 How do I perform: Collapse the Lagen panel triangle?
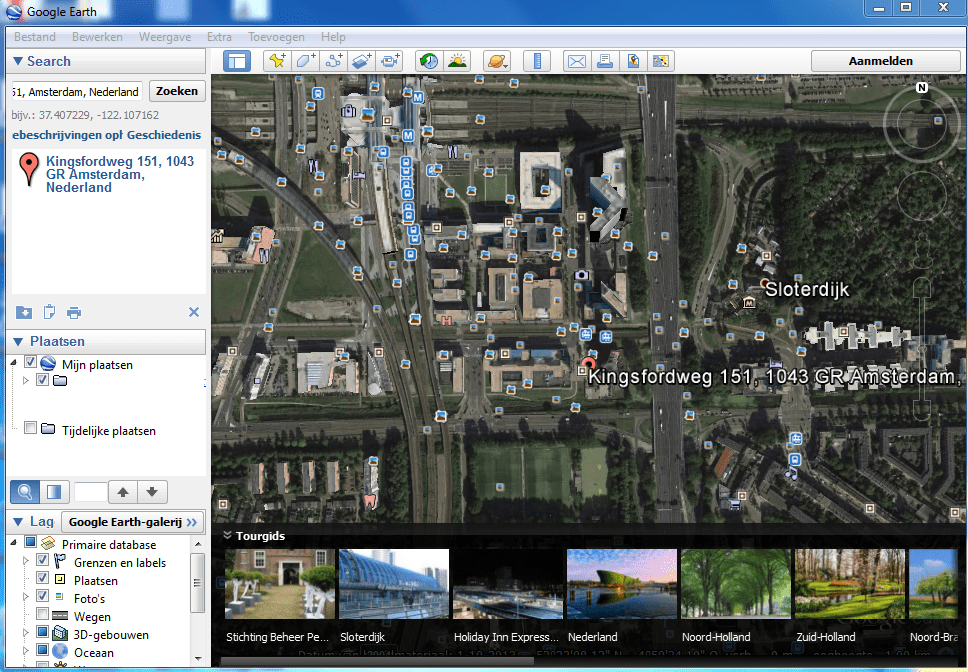18,522
